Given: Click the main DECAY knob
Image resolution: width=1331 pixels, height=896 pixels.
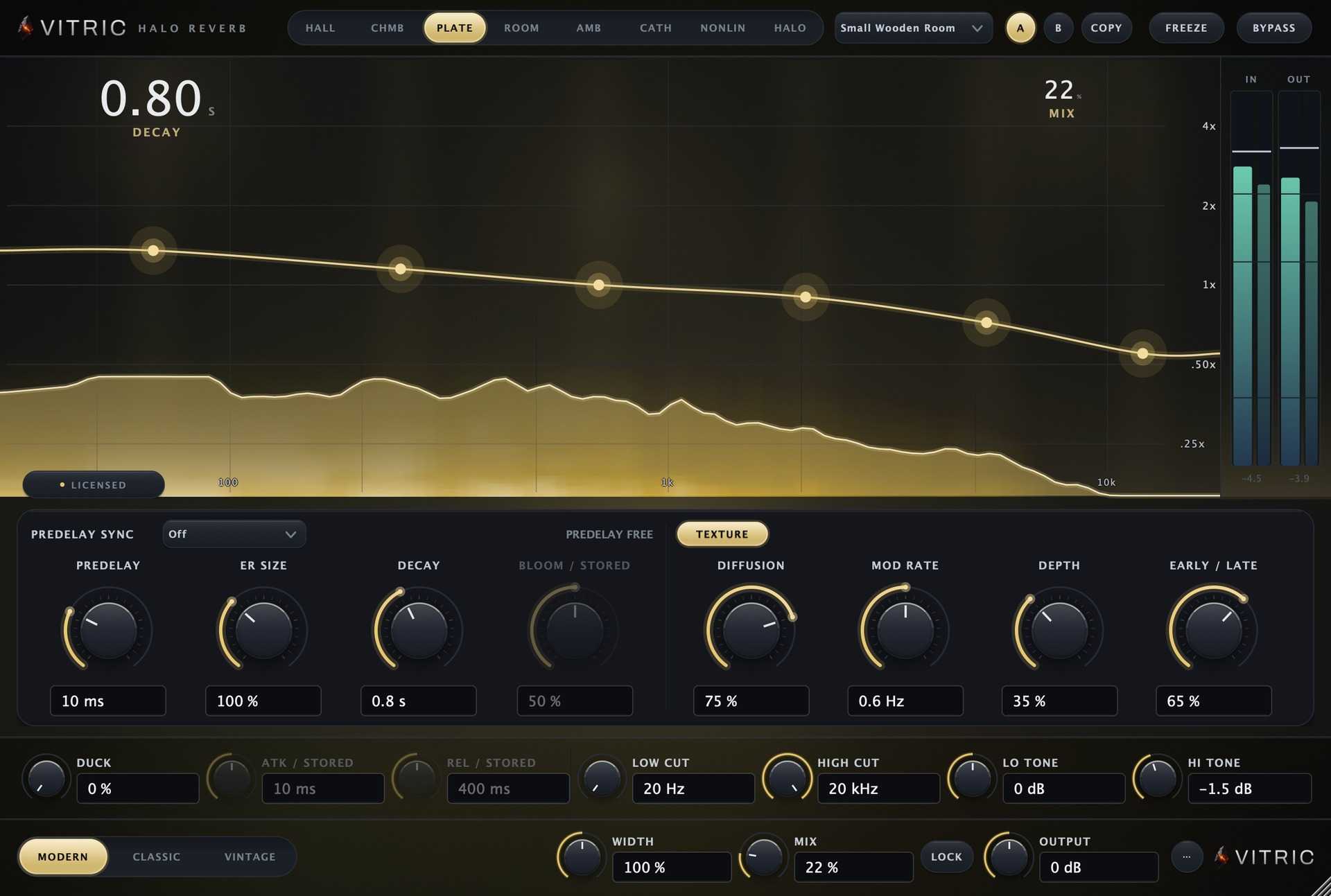Looking at the screenshot, I should [x=419, y=630].
